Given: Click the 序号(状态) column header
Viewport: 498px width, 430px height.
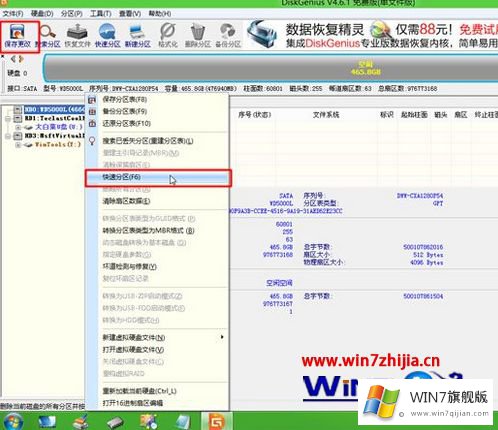Looking at the screenshot, I should [254, 115].
